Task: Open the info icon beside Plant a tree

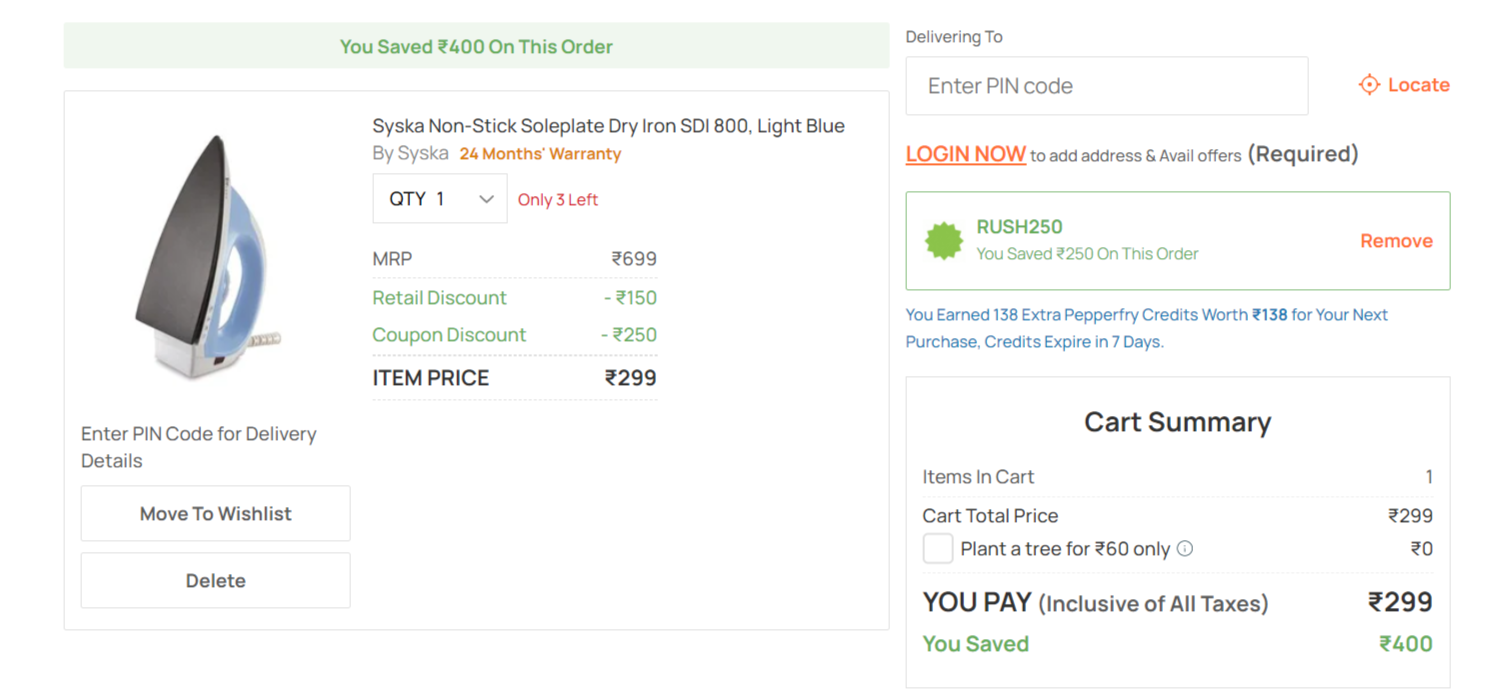Action: (1185, 548)
